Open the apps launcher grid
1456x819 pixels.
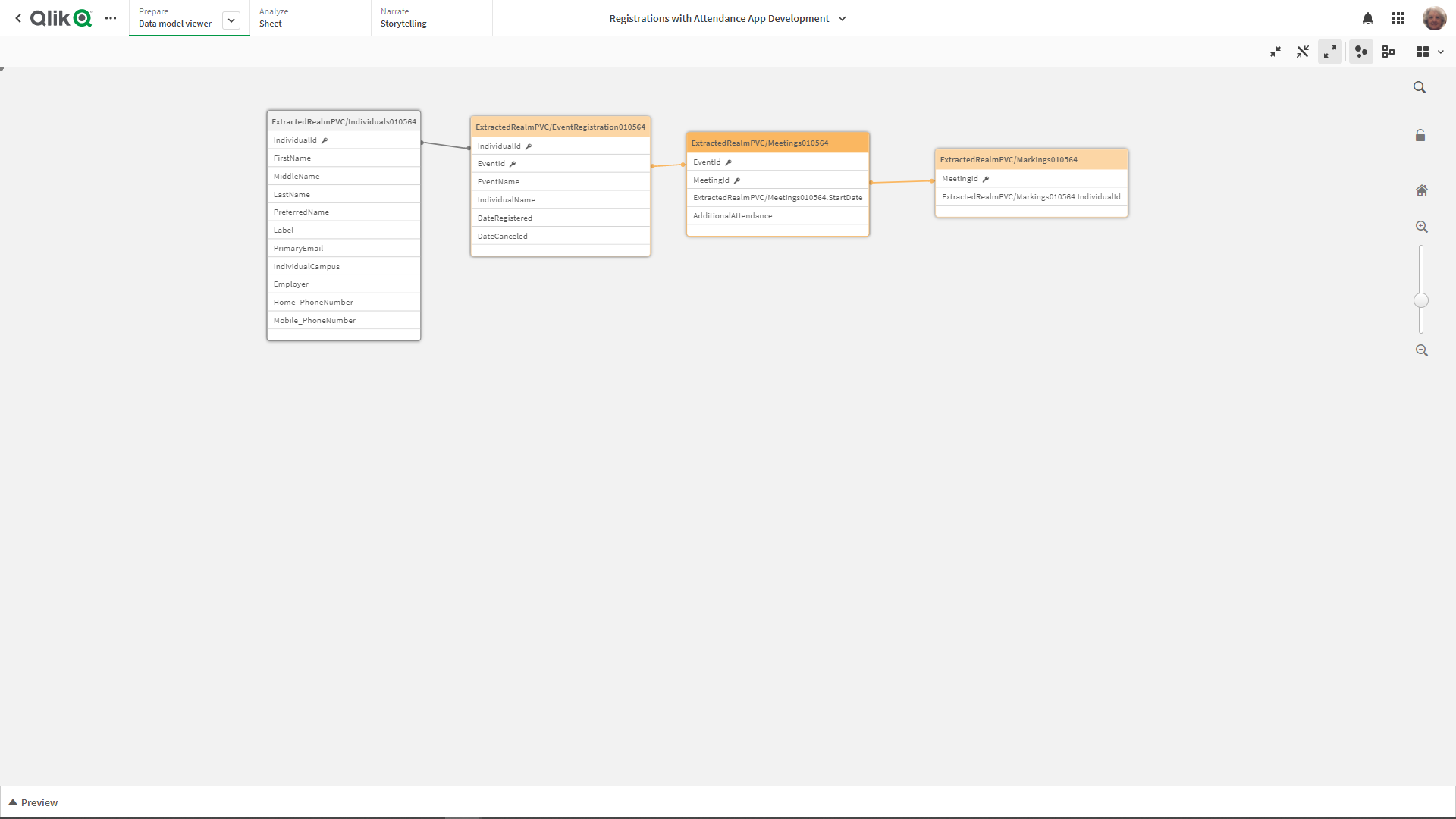[x=1398, y=18]
